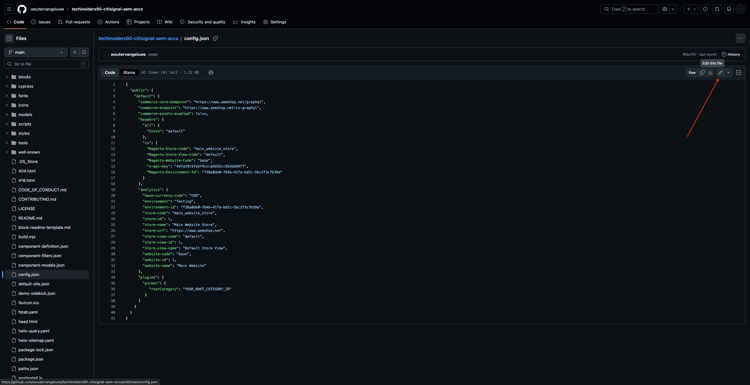Switch to the Pull requests tab

pyautogui.click(x=74, y=22)
